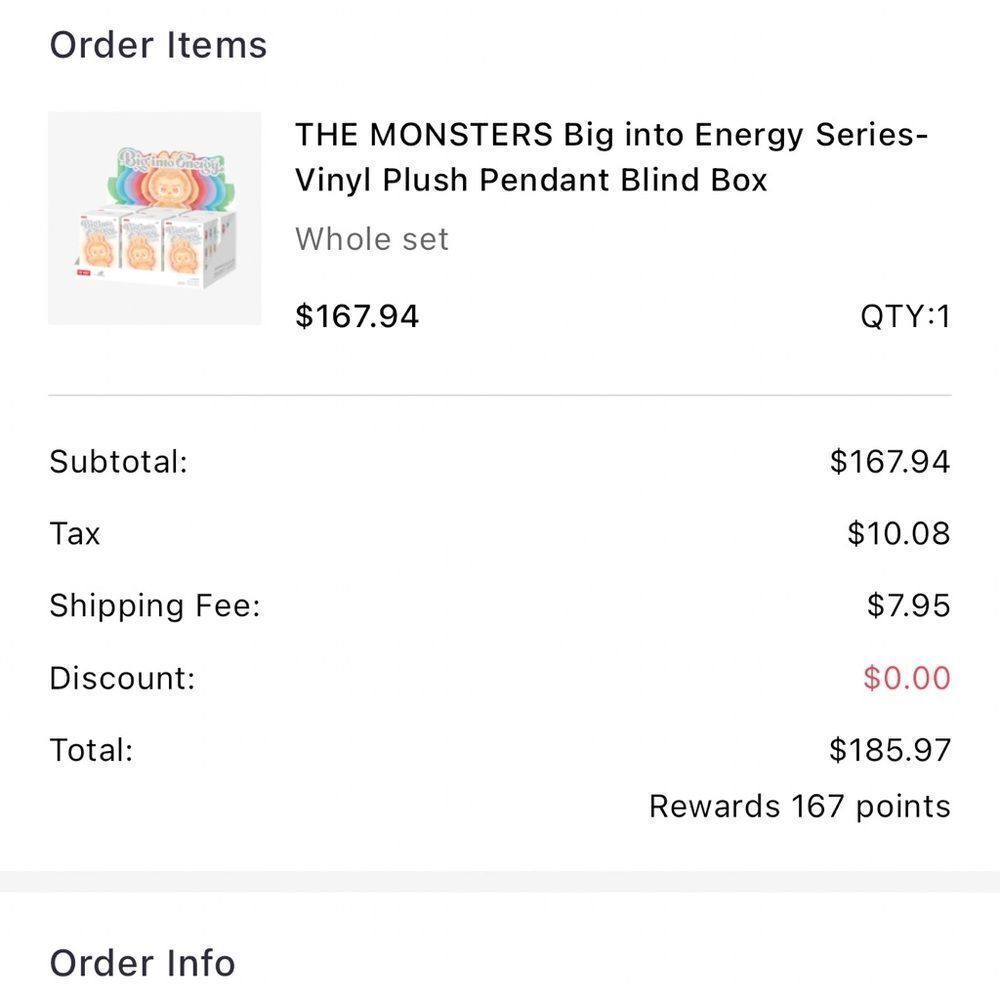The width and height of the screenshot is (1000, 1000).
Task: Select the Total label
Action: pos(91,749)
